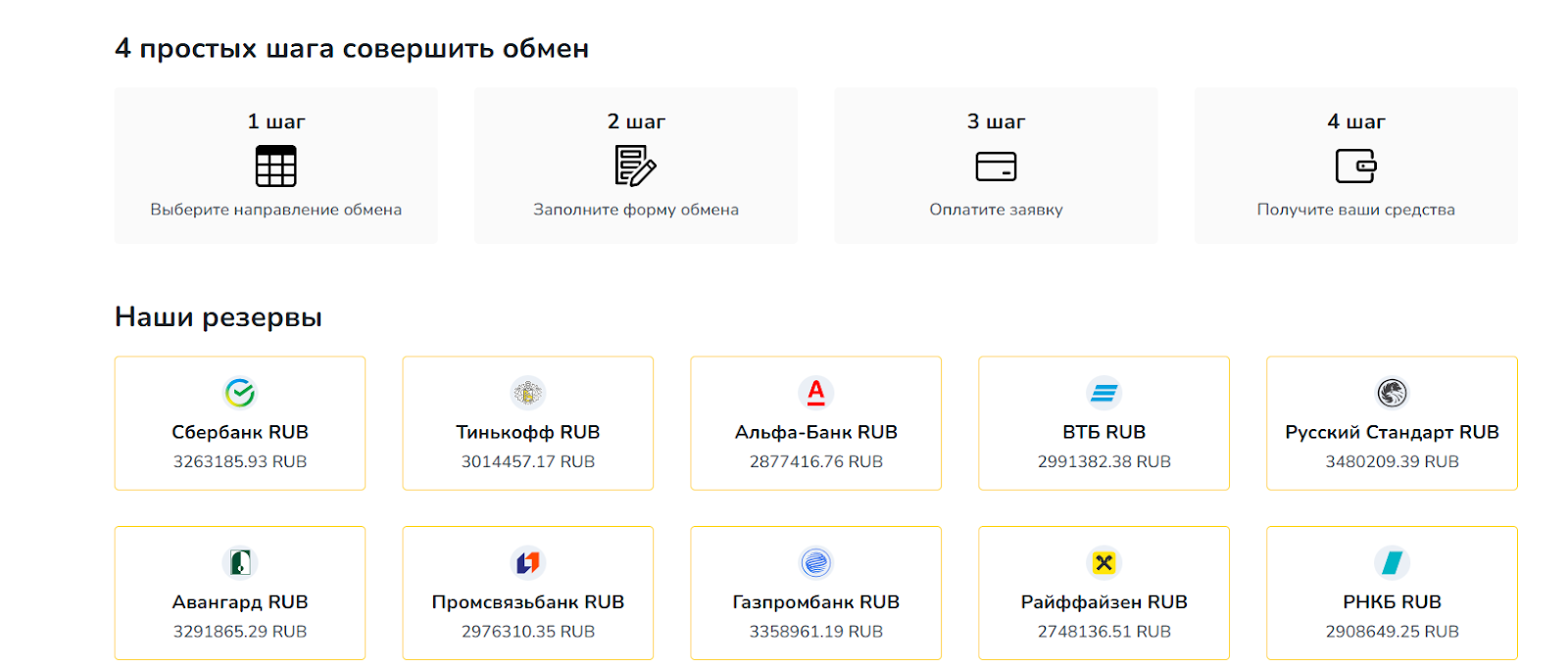Open the Альфа-Банк RUB reserve name
Screen dimensions: 1568x666
(816, 432)
